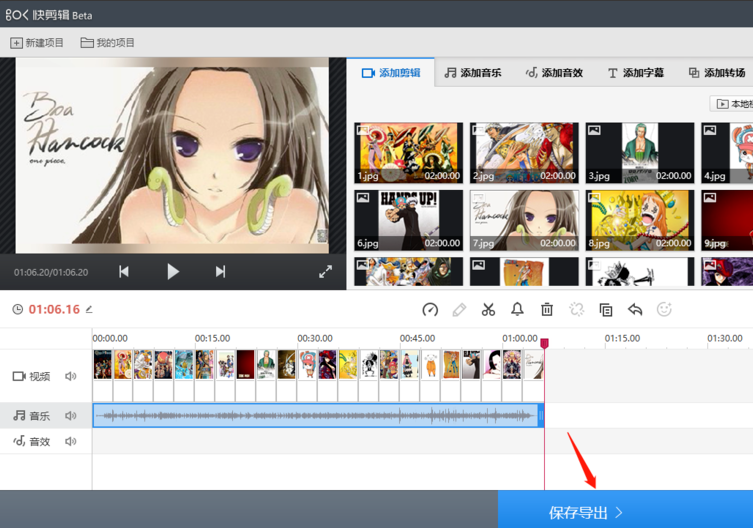The width and height of the screenshot is (753, 528).
Task: Click the first clip in video track
Action: [x=103, y=375]
